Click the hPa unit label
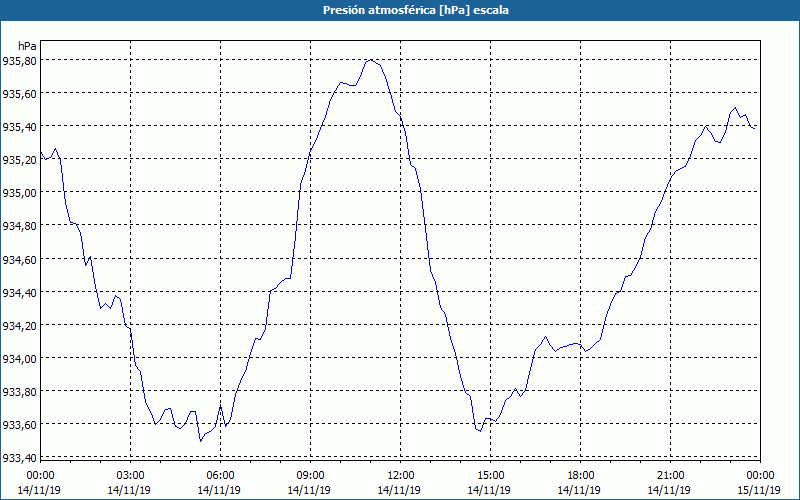800x500 pixels. click(x=27, y=46)
